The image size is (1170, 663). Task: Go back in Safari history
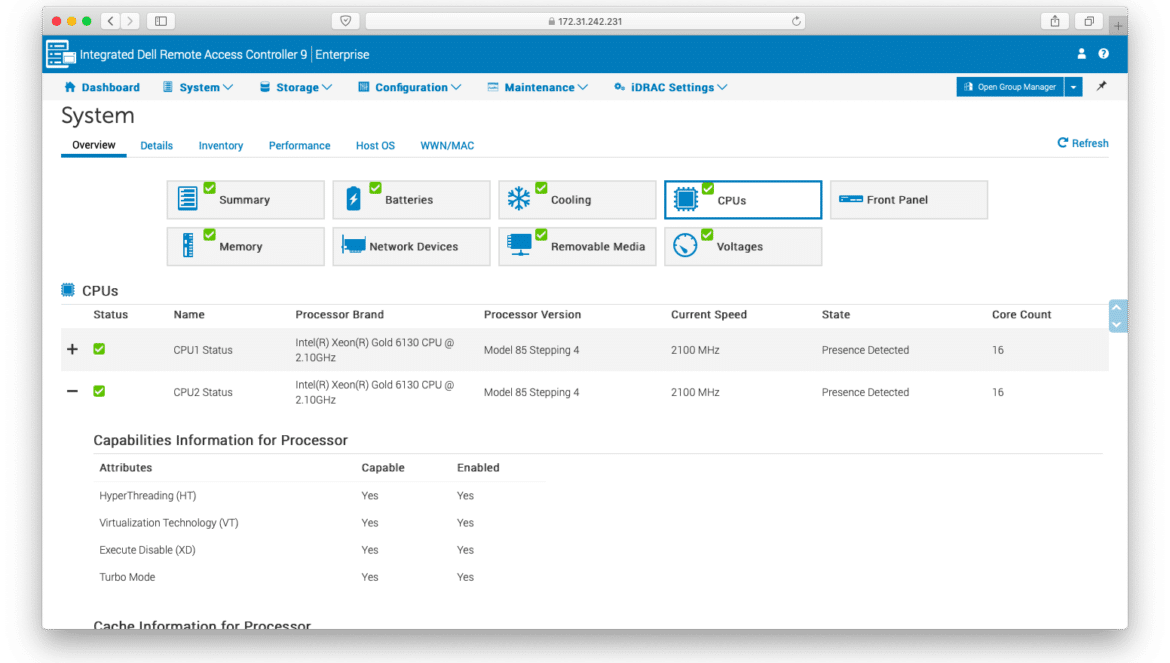(x=110, y=21)
